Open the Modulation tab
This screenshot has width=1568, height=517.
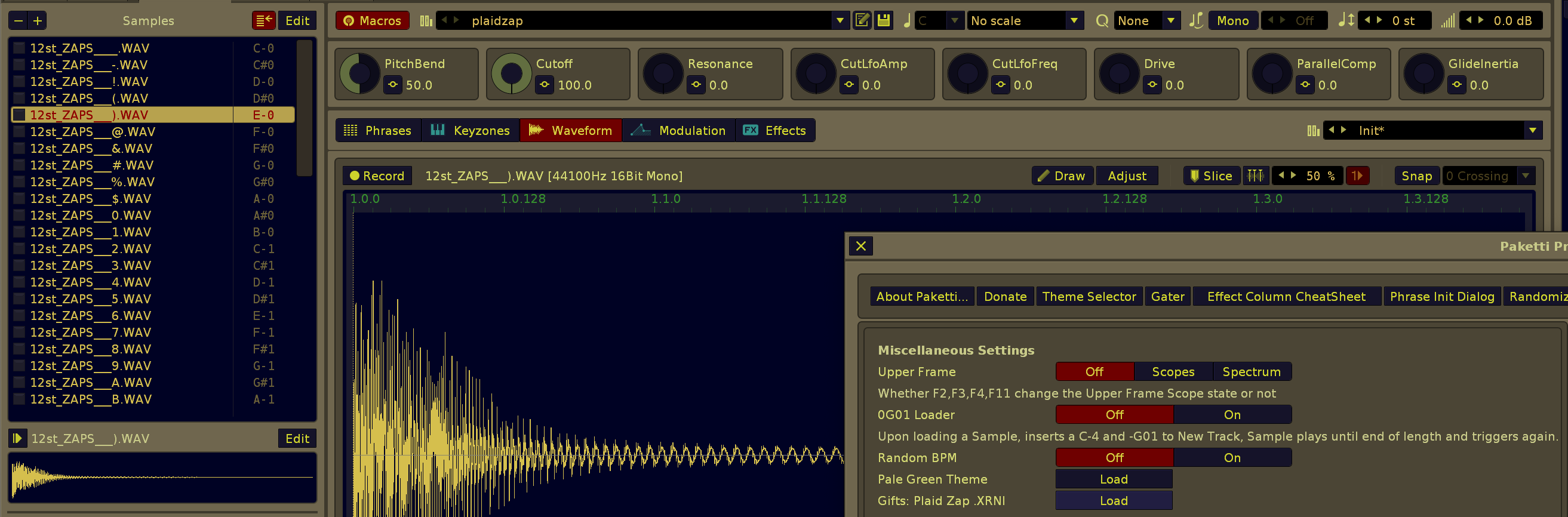pos(678,131)
